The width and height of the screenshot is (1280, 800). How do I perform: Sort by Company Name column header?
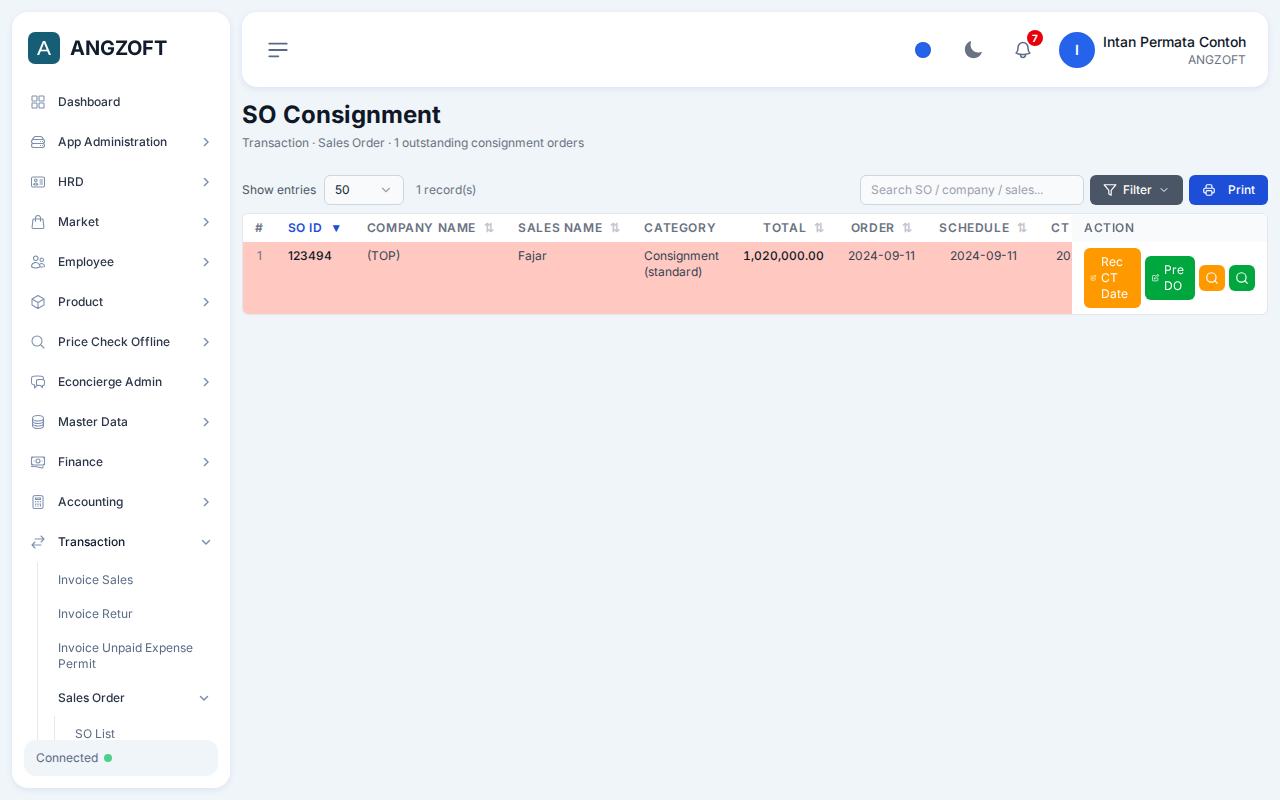(x=430, y=228)
